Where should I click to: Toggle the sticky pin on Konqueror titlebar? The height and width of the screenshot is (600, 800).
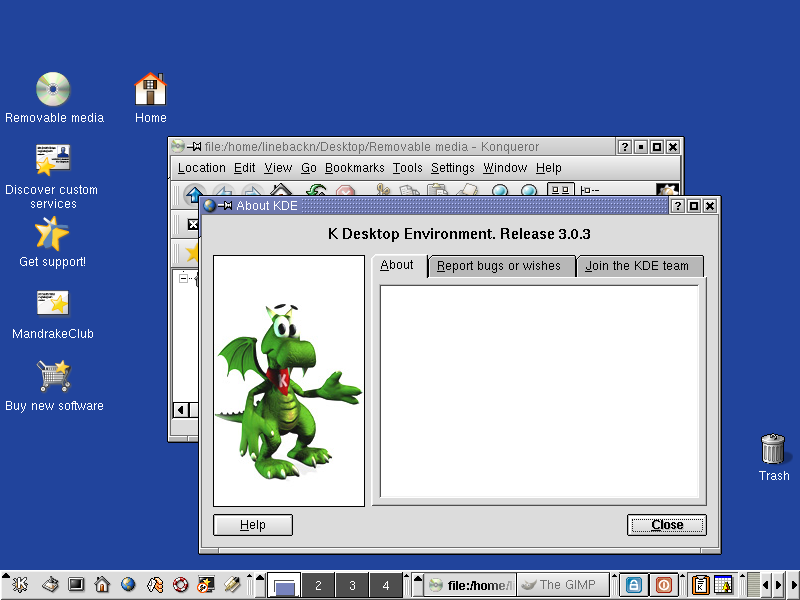tap(194, 147)
